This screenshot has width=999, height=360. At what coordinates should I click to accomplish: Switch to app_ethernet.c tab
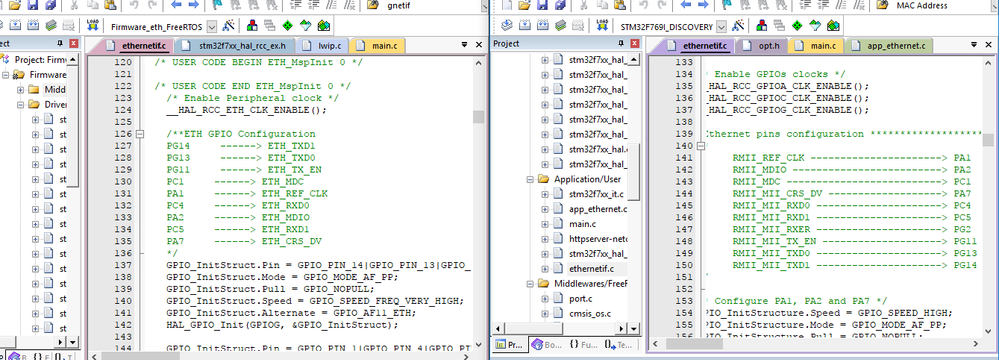888,46
